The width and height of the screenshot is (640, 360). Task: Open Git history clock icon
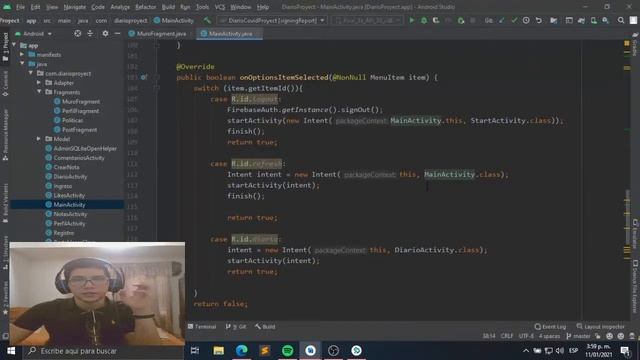coord(526,20)
